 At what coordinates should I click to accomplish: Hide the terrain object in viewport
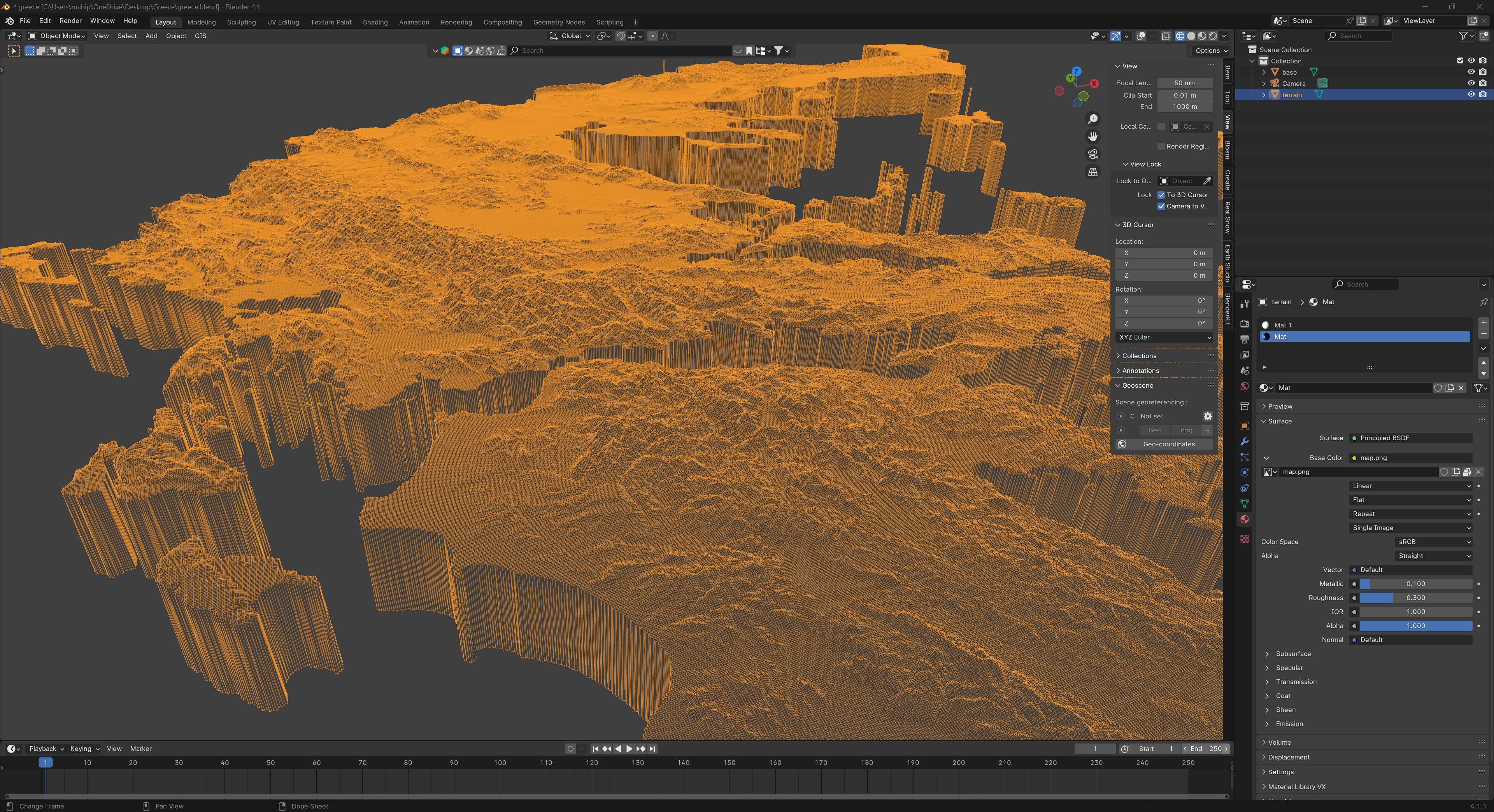1471,94
